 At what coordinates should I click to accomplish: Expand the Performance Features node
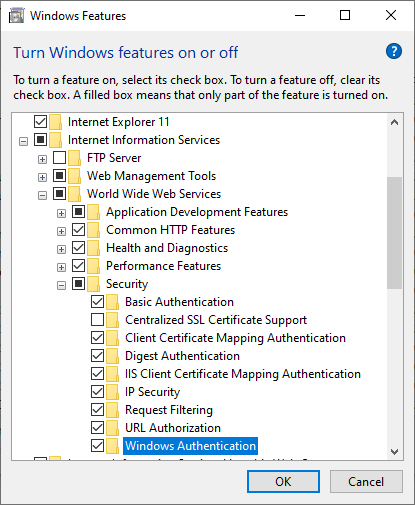[61, 267]
